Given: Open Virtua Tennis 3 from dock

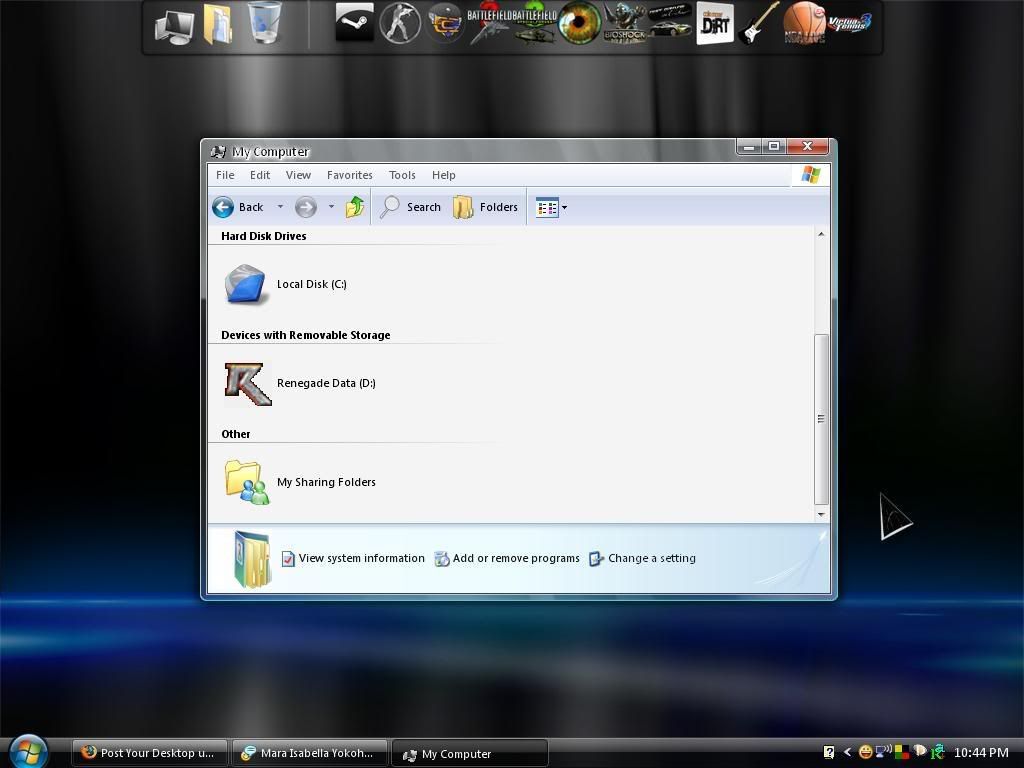Looking at the screenshot, I should click(850, 22).
